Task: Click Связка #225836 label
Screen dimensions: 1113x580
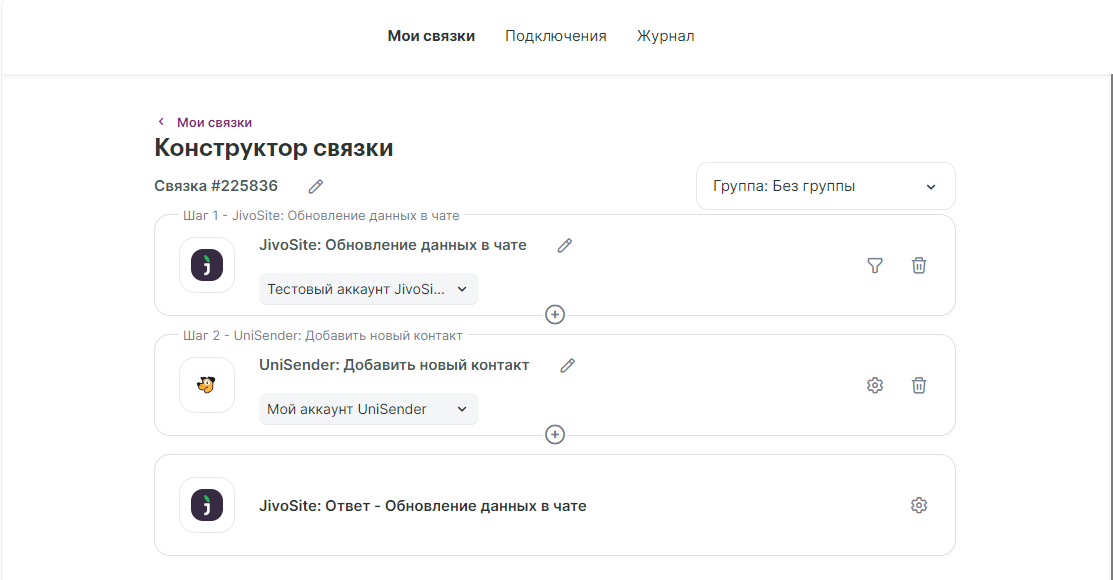Action: 216,186
